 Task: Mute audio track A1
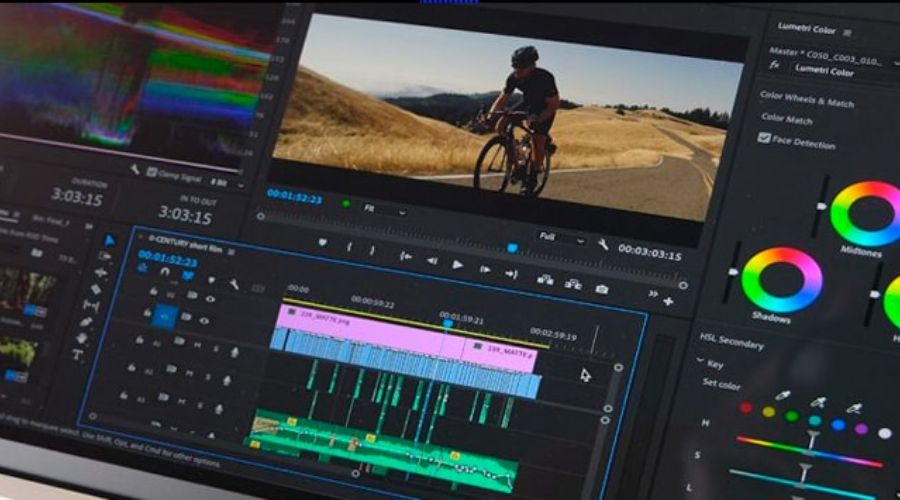197,346
